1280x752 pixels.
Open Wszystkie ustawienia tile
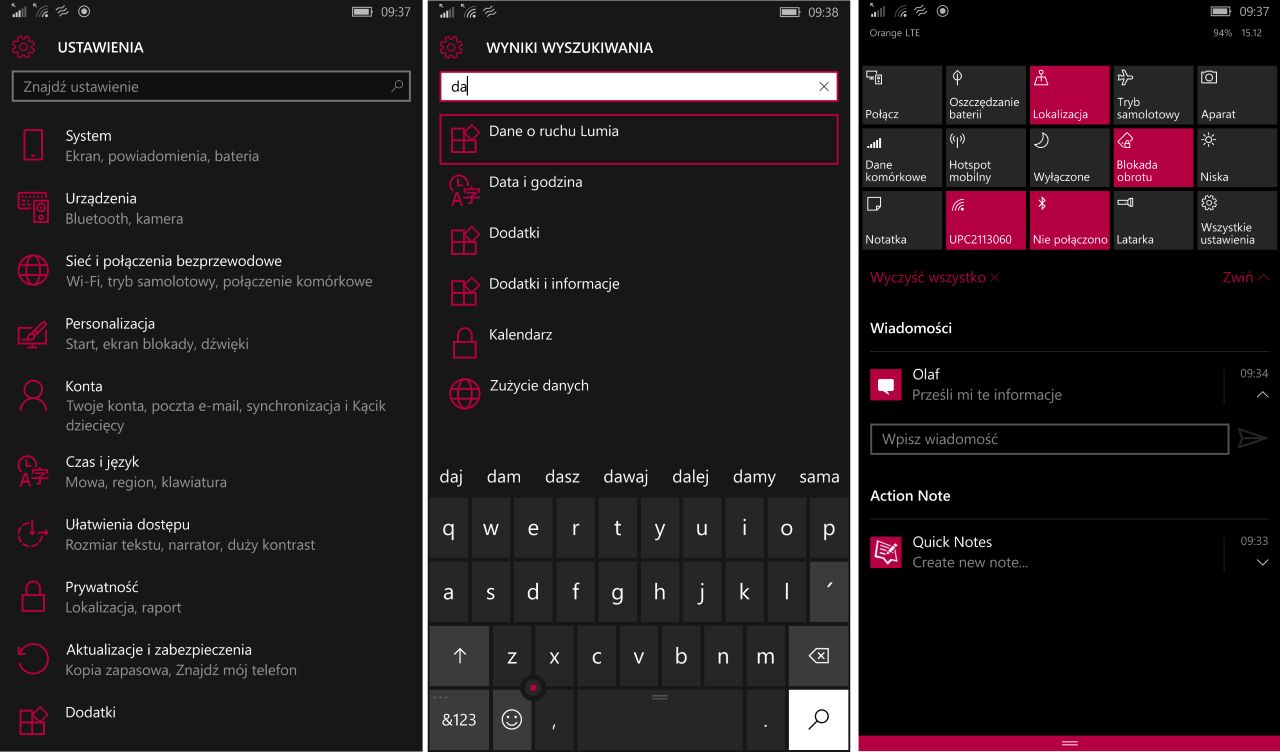click(x=1237, y=220)
